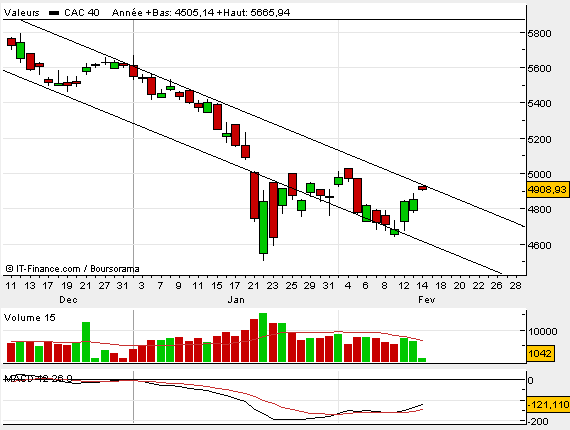
Task: Click the yellow MACD tag -121,110
Action: point(548,404)
